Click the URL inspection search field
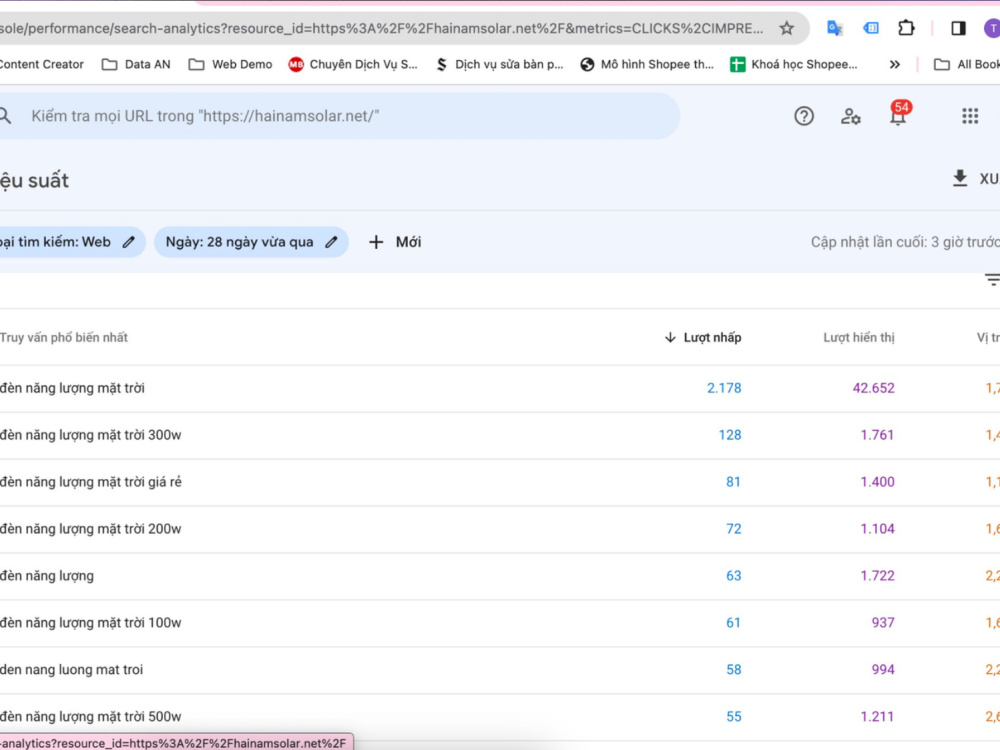The width and height of the screenshot is (1000, 750). pyautogui.click(x=339, y=116)
